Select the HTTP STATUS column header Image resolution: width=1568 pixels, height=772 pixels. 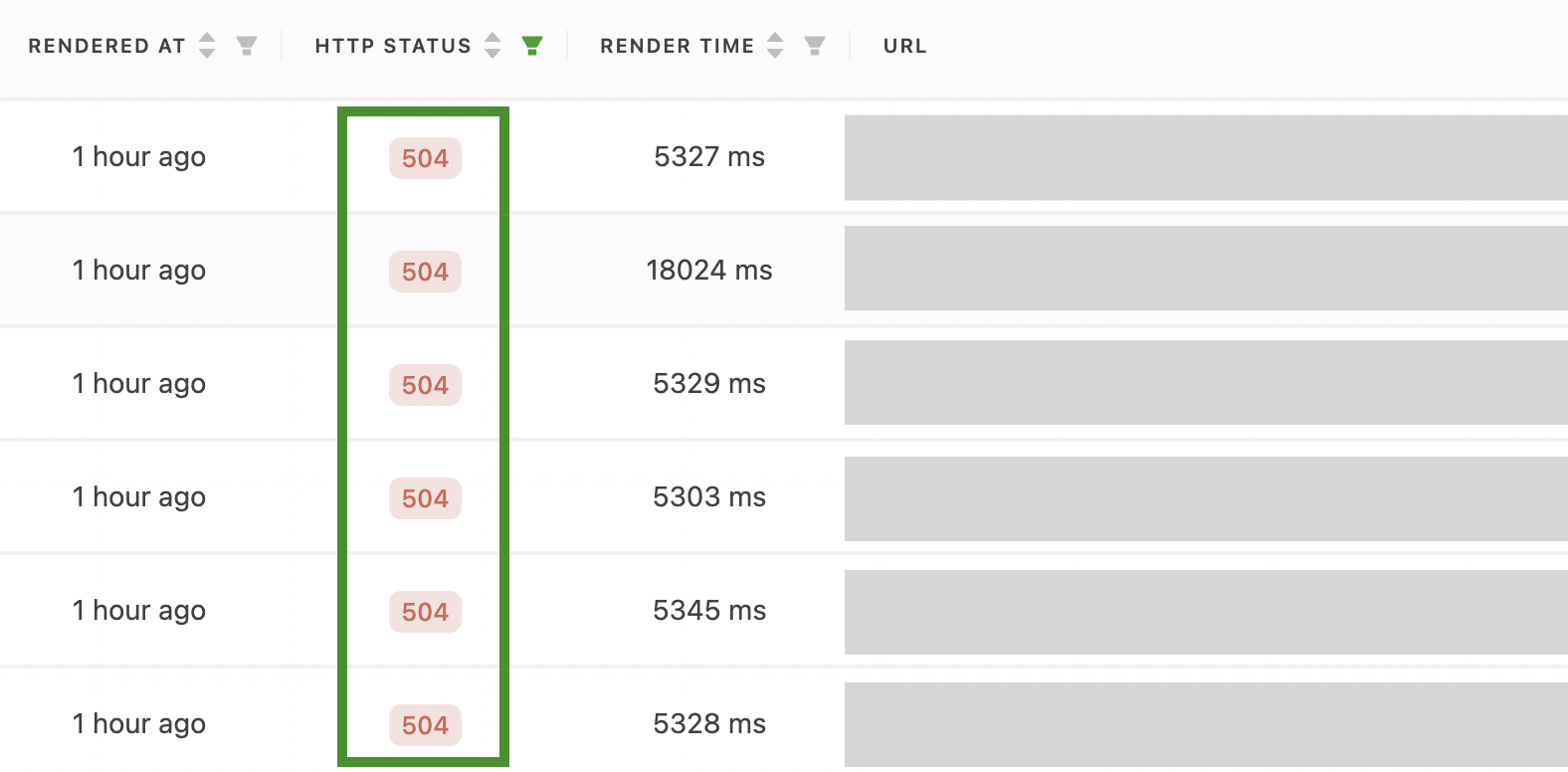pos(393,45)
